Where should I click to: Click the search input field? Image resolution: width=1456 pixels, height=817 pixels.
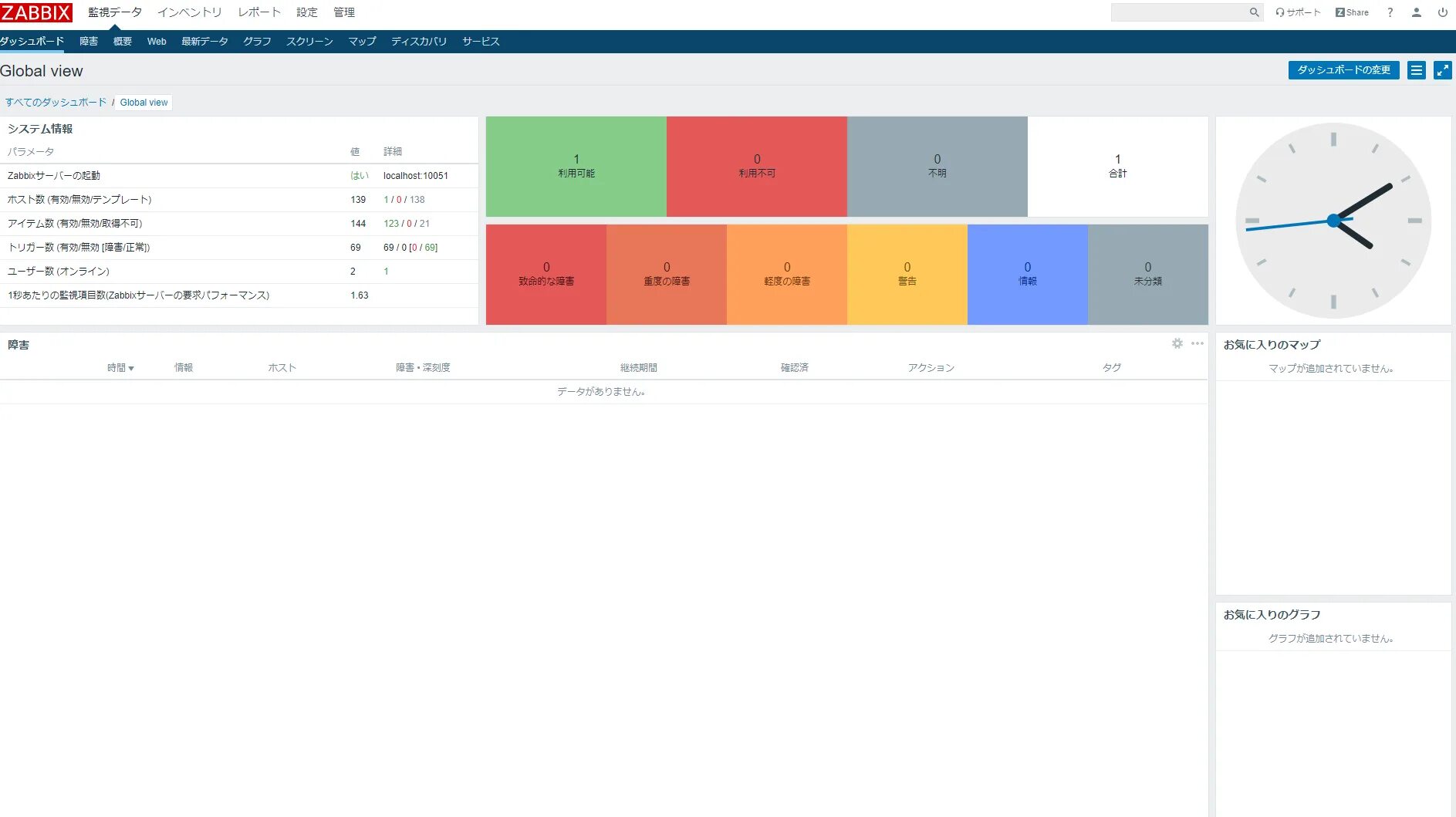coord(1179,12)
